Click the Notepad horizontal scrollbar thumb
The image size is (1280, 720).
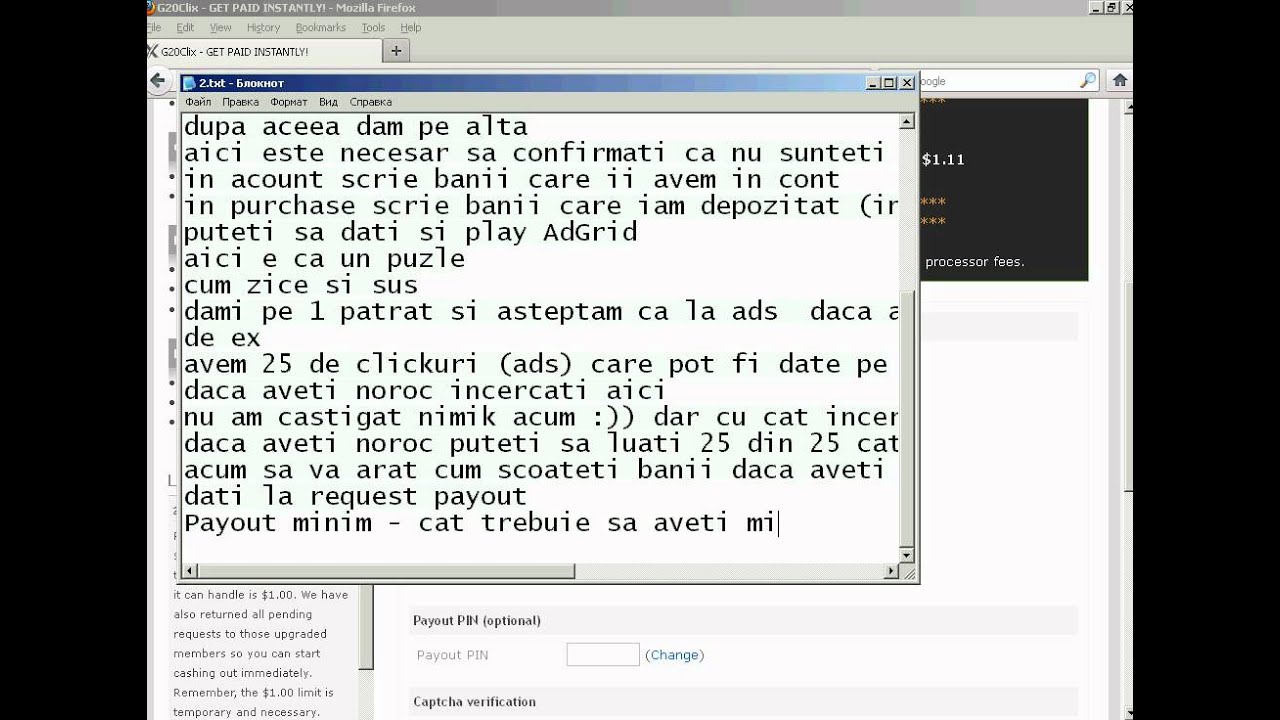(x=386, y=571)
